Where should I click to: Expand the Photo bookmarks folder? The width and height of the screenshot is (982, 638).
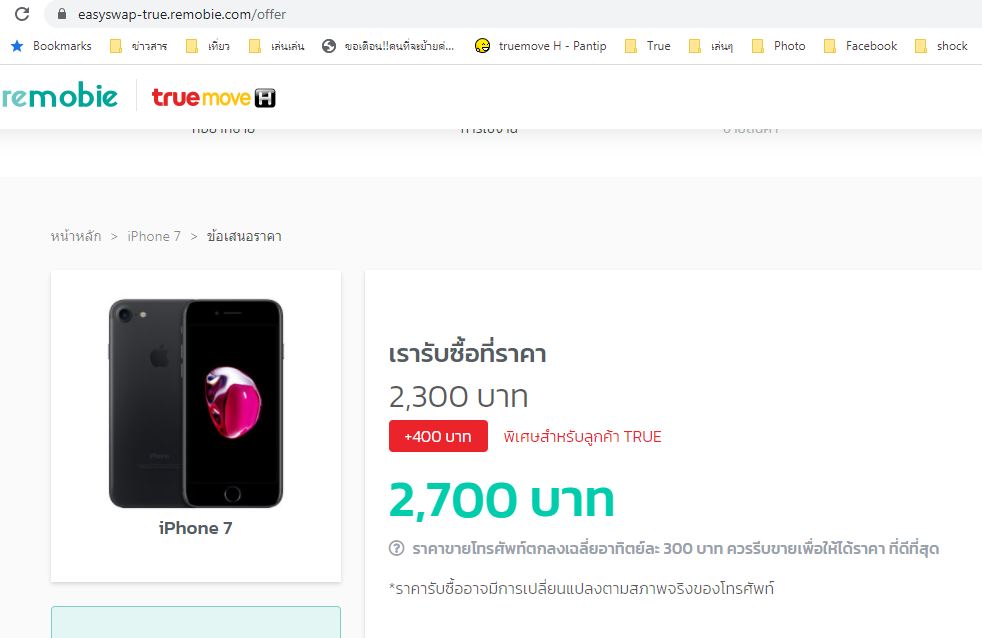(778, 46)
